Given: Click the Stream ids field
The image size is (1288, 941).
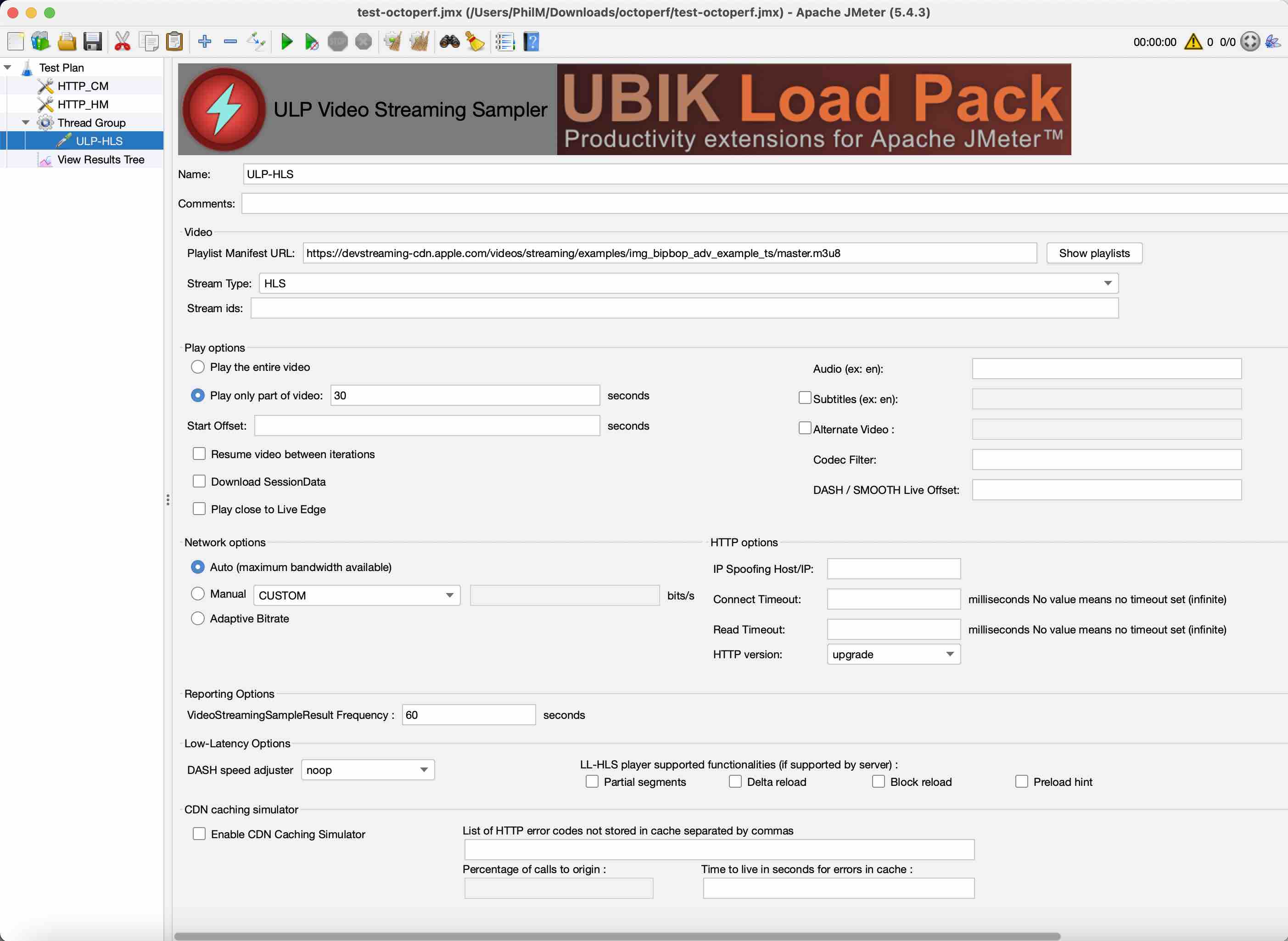Looking at the screenshot, I should pos(684,308).
